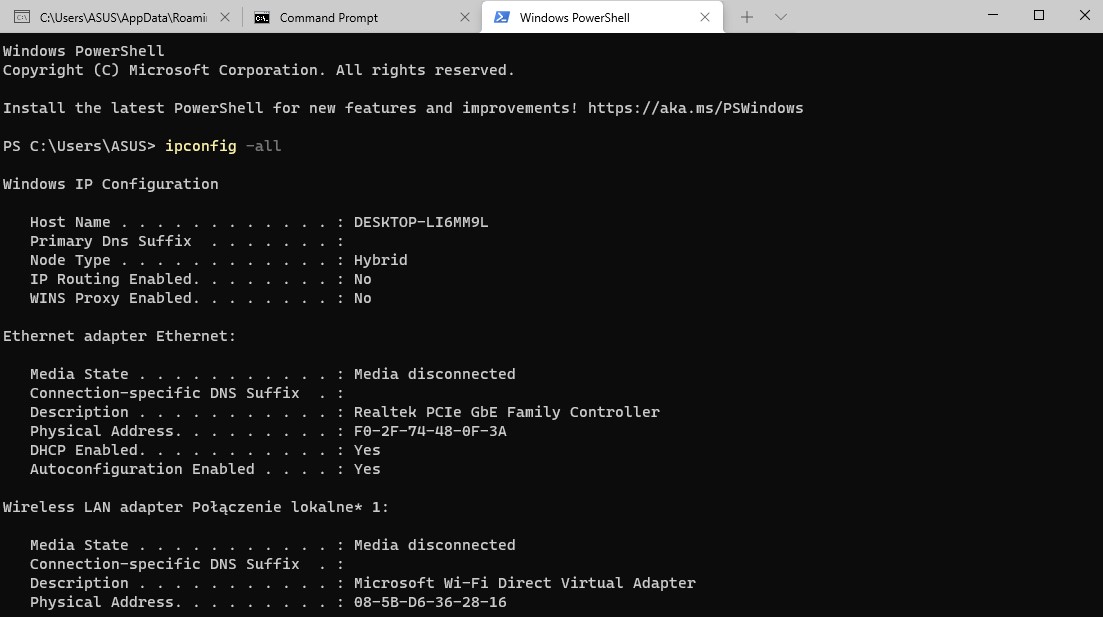1103x617 pixels.
Task: Close the C:\Users\ASUS\AppData tab
Action: 223,17
